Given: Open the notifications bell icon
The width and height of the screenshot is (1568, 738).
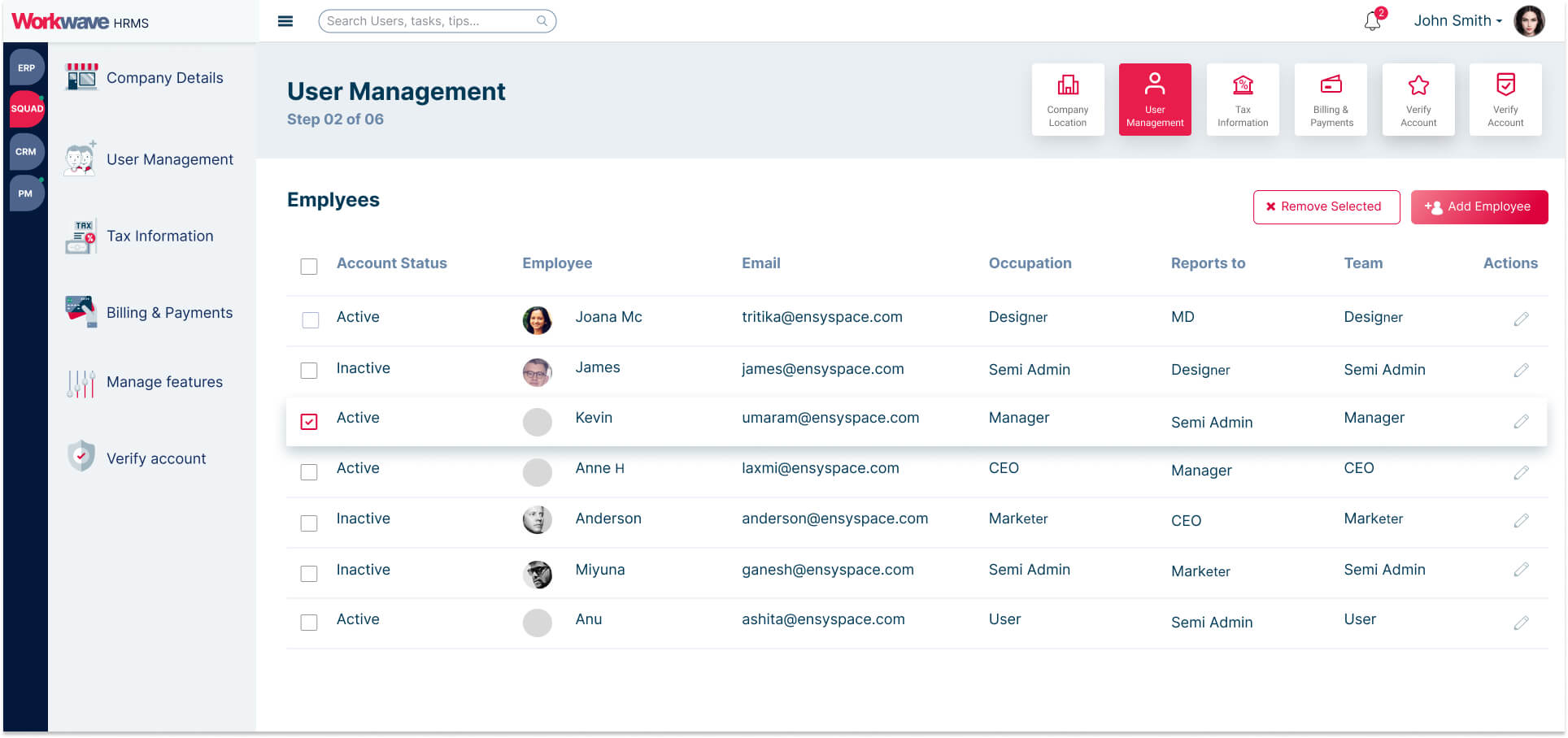Looking at the screenshot, I should tap(1372, 21).
